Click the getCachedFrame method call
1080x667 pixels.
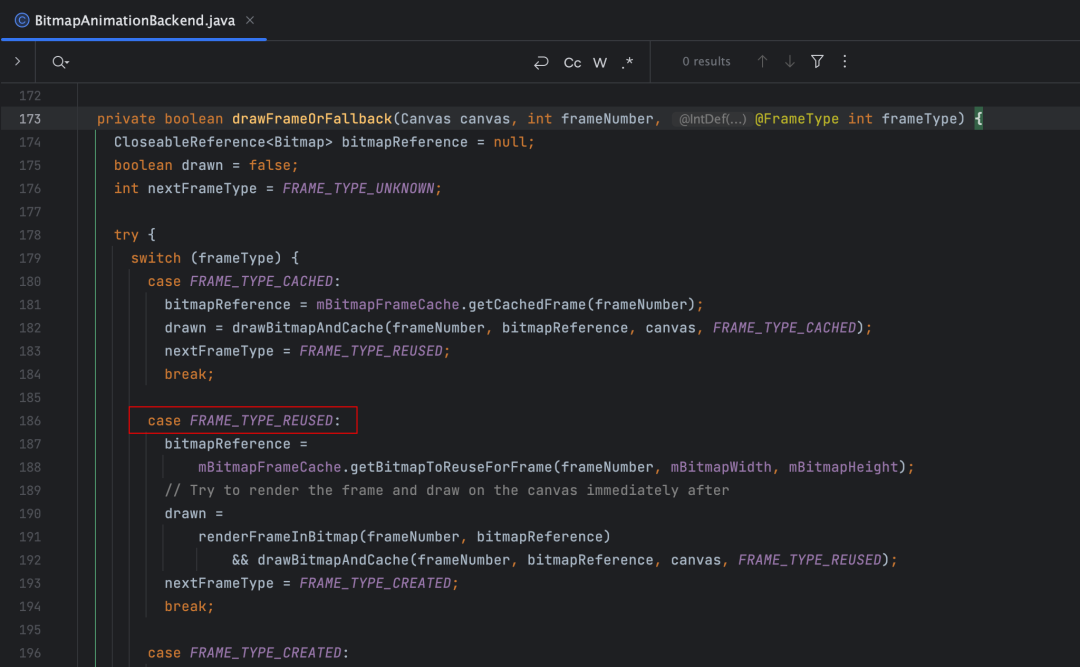pyautogui.click(x=528, y=305)
